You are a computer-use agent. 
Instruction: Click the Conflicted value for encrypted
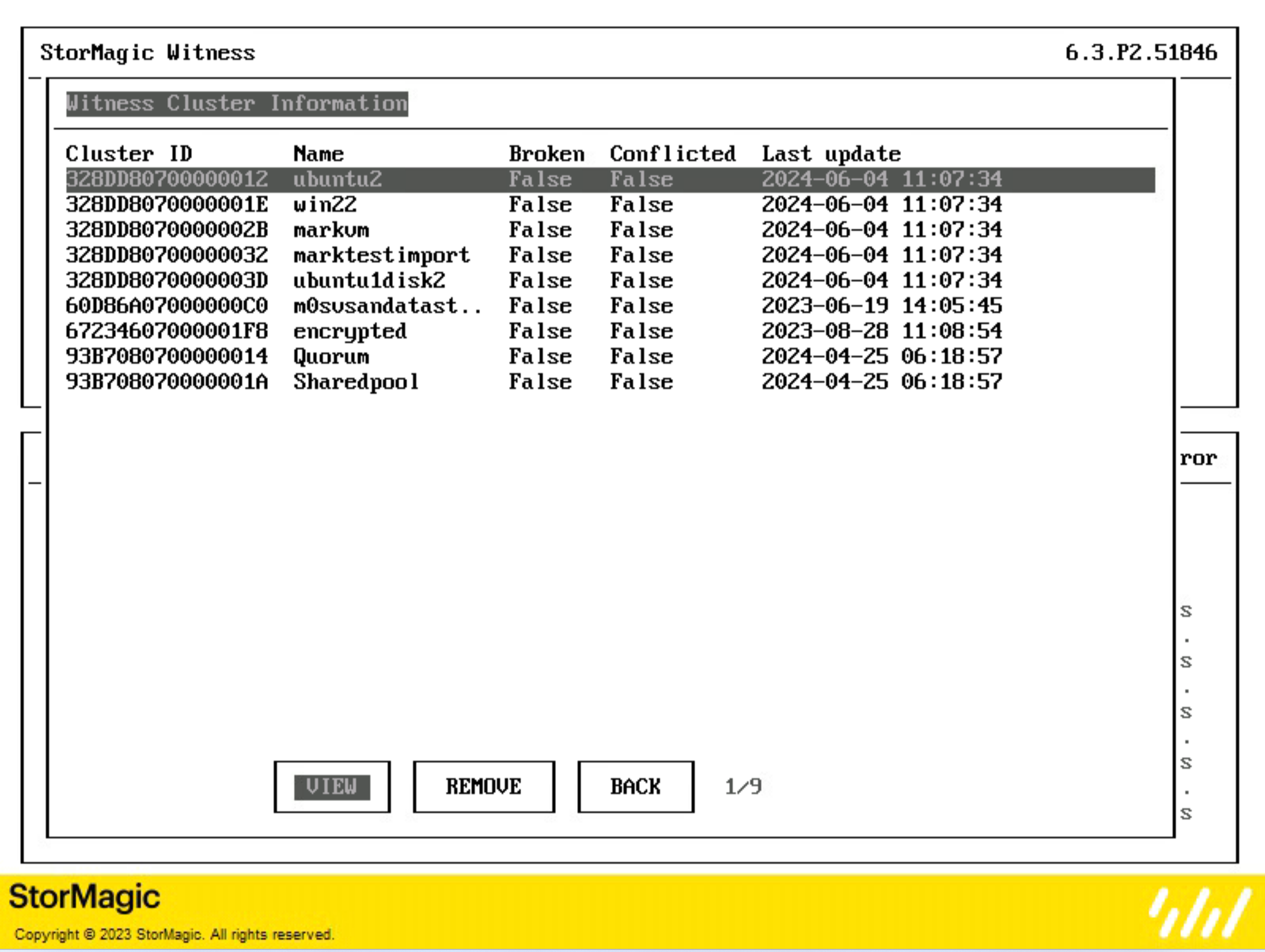641,331
